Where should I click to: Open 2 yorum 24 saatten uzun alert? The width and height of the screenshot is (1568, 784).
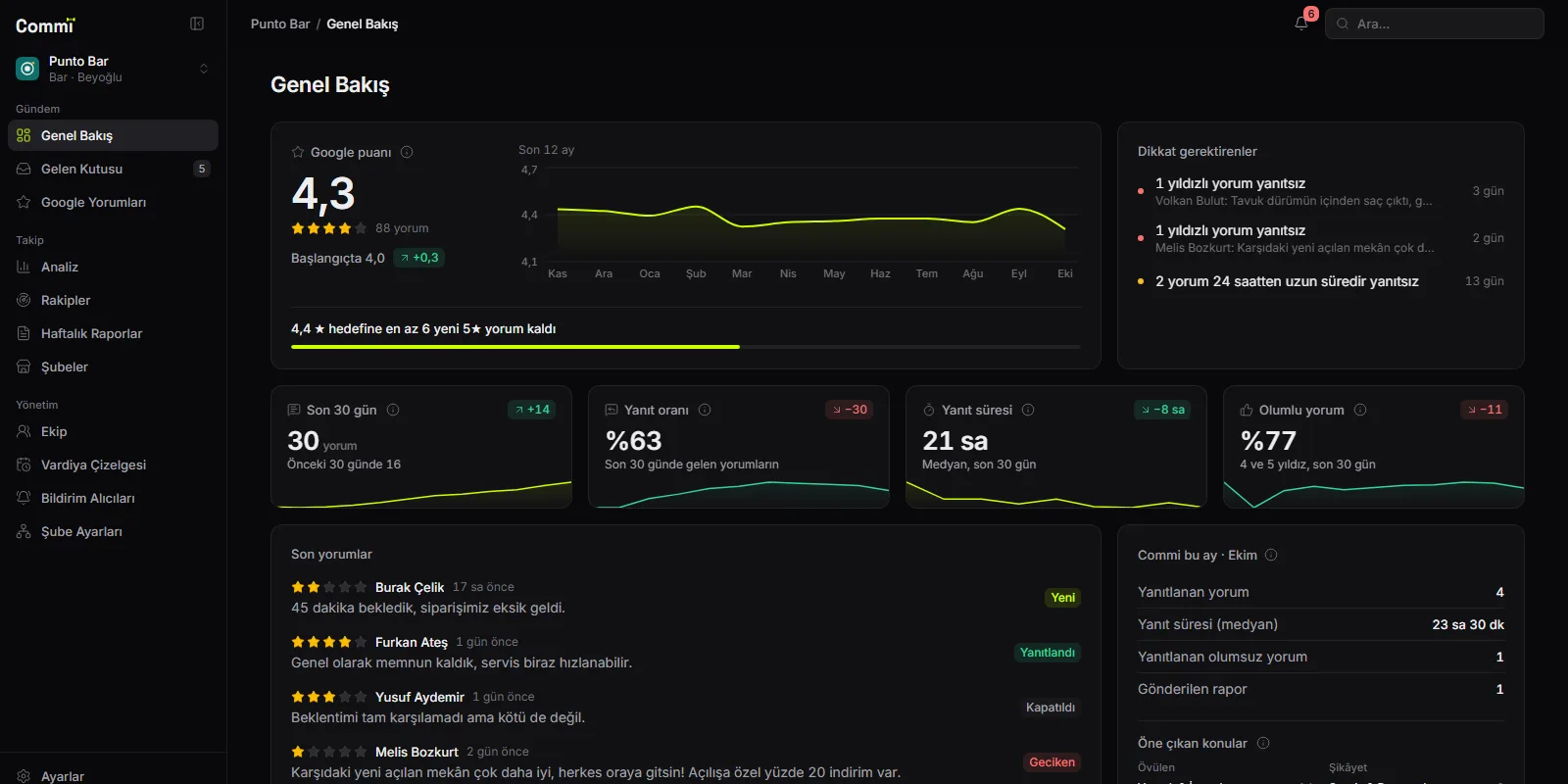(1321, 281)
